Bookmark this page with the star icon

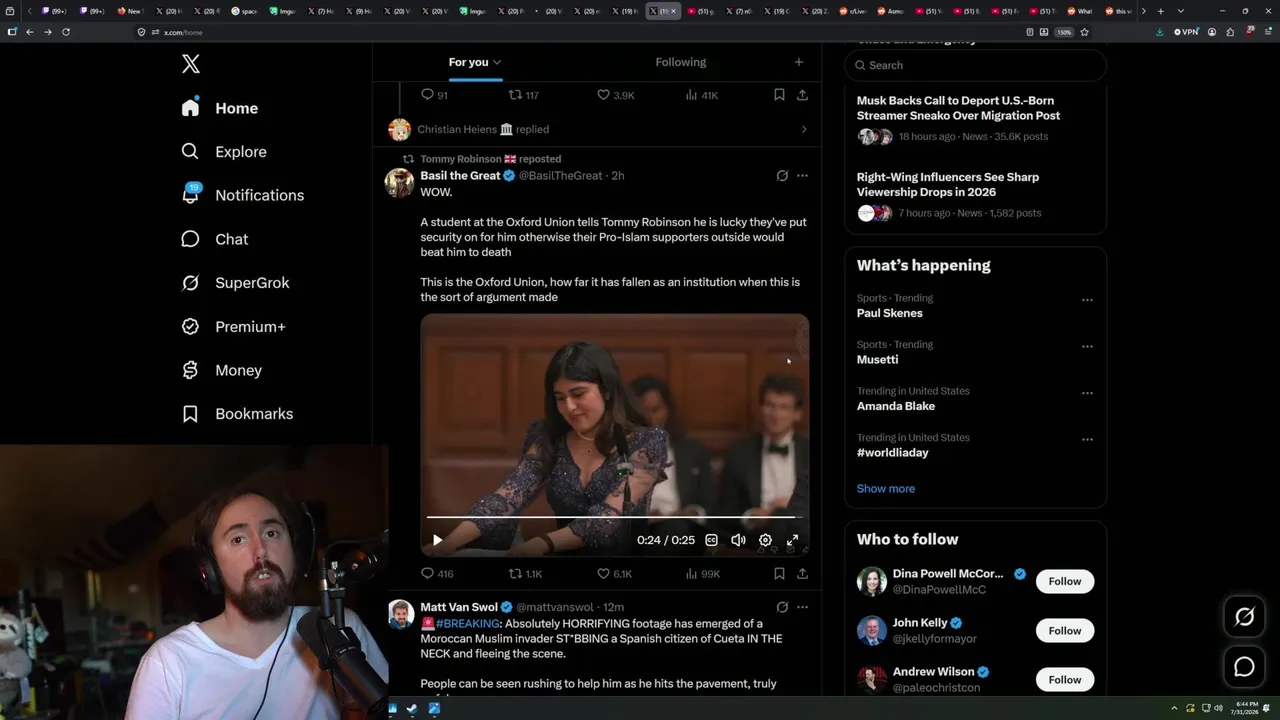1084,32
